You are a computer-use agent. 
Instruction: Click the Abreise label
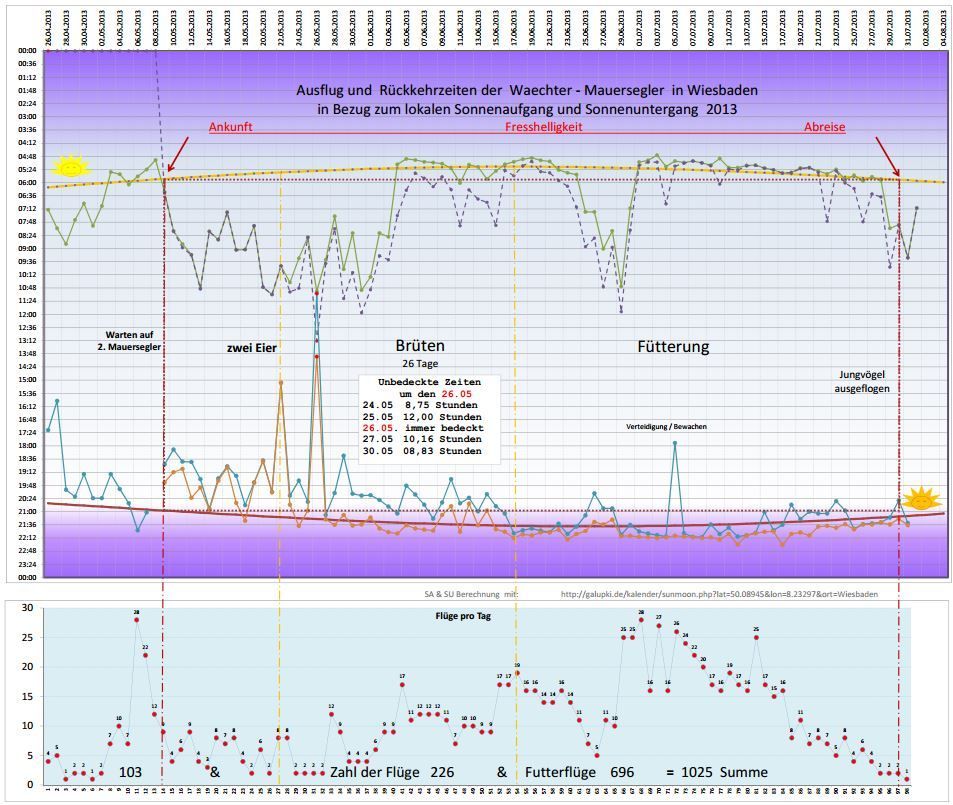click(824, 128)
